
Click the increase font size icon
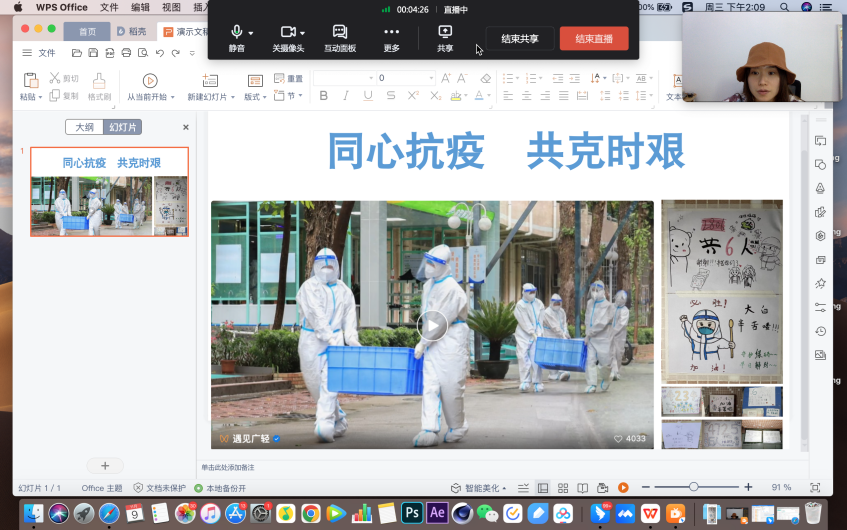[x=443, y=78]
